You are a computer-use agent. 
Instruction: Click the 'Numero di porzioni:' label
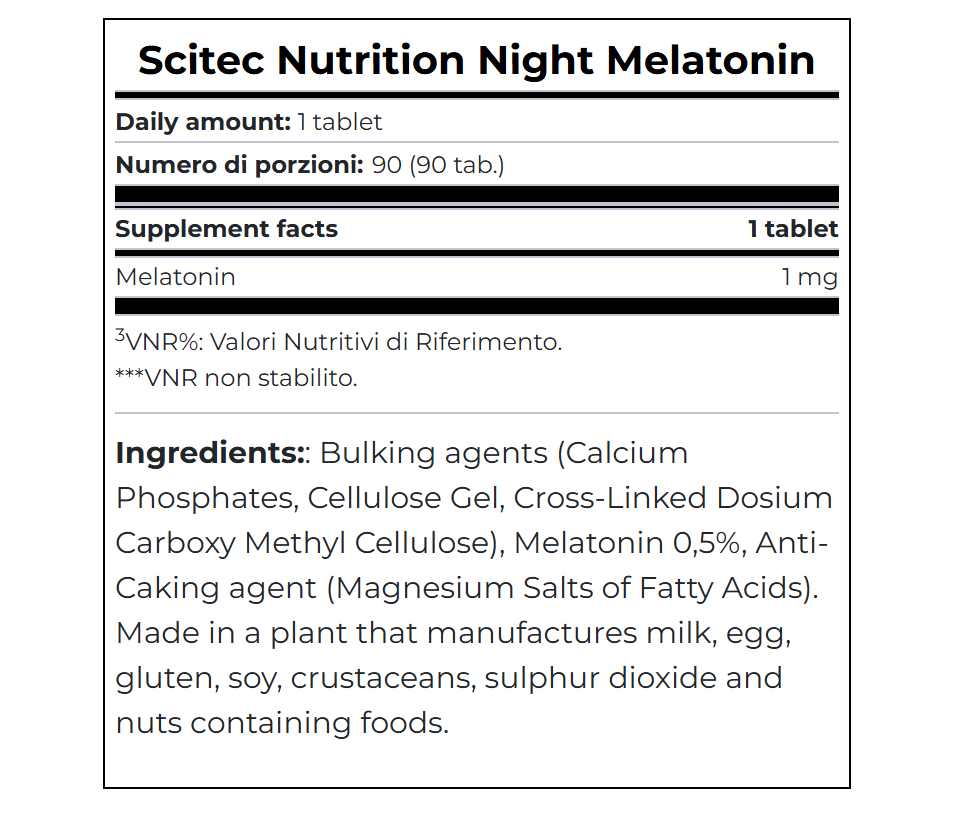point(239,164)
